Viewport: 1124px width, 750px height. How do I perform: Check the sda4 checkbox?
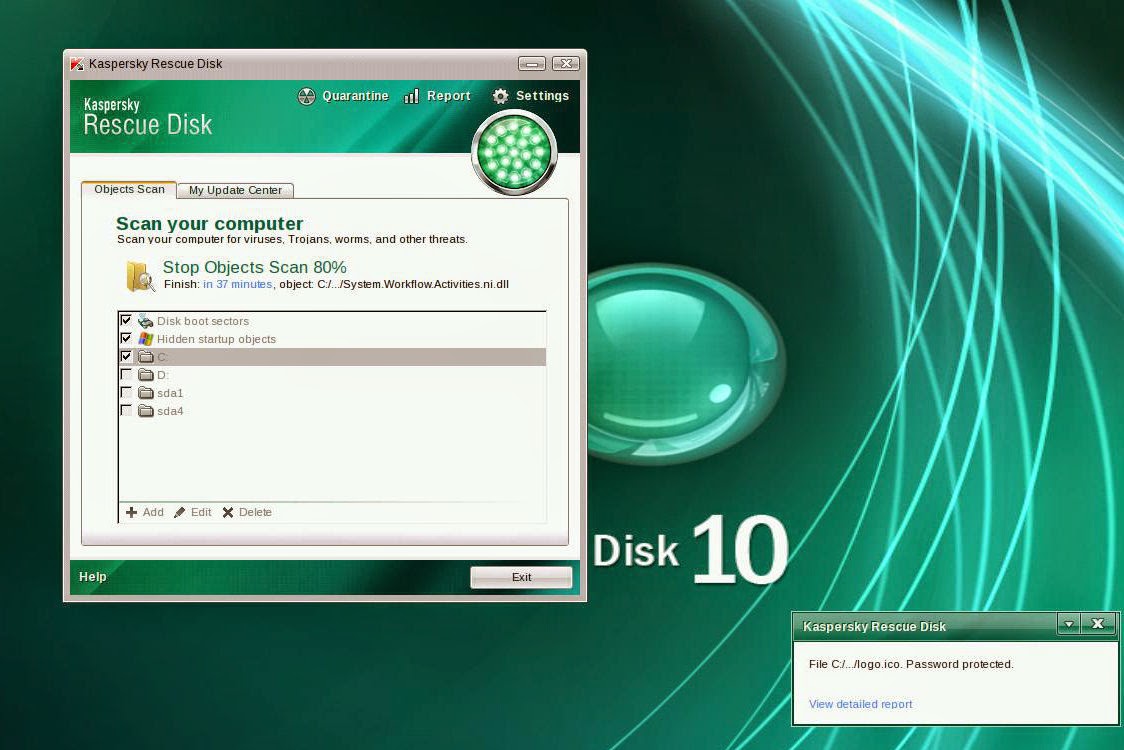pos(126,410)
